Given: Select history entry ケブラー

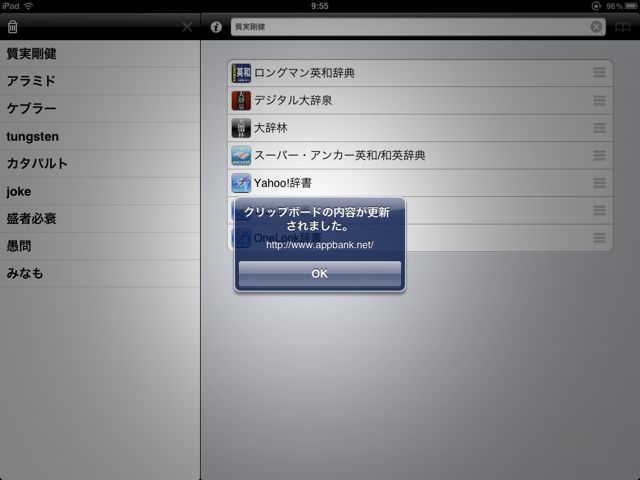Looking at the screenshot, I should 100,109.
